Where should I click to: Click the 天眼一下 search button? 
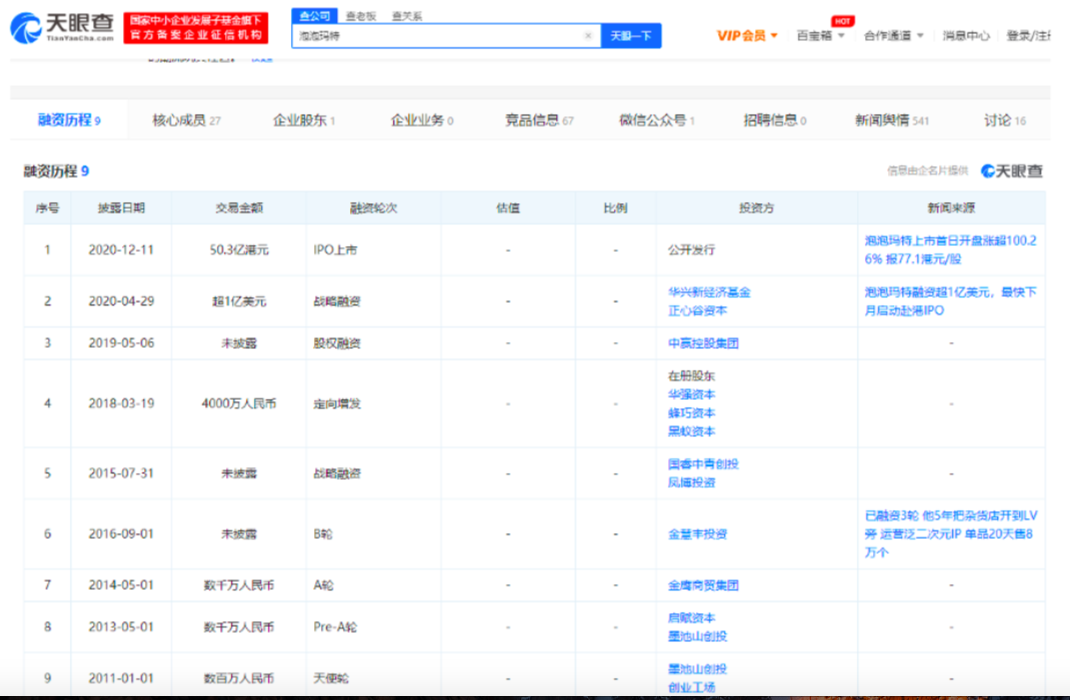(631, 35)
